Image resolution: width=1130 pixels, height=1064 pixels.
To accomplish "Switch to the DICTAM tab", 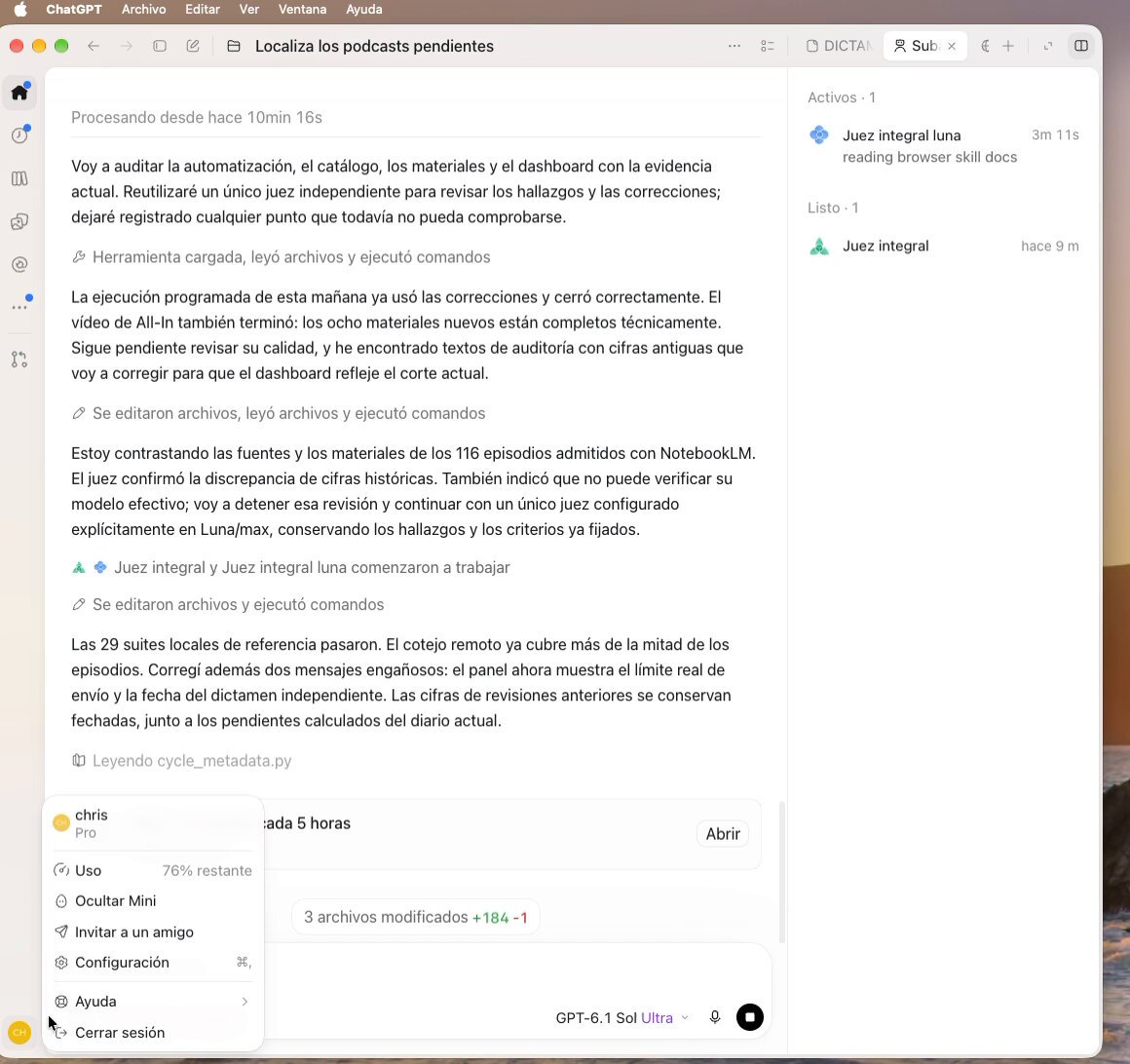I will [x=839, y=46].
